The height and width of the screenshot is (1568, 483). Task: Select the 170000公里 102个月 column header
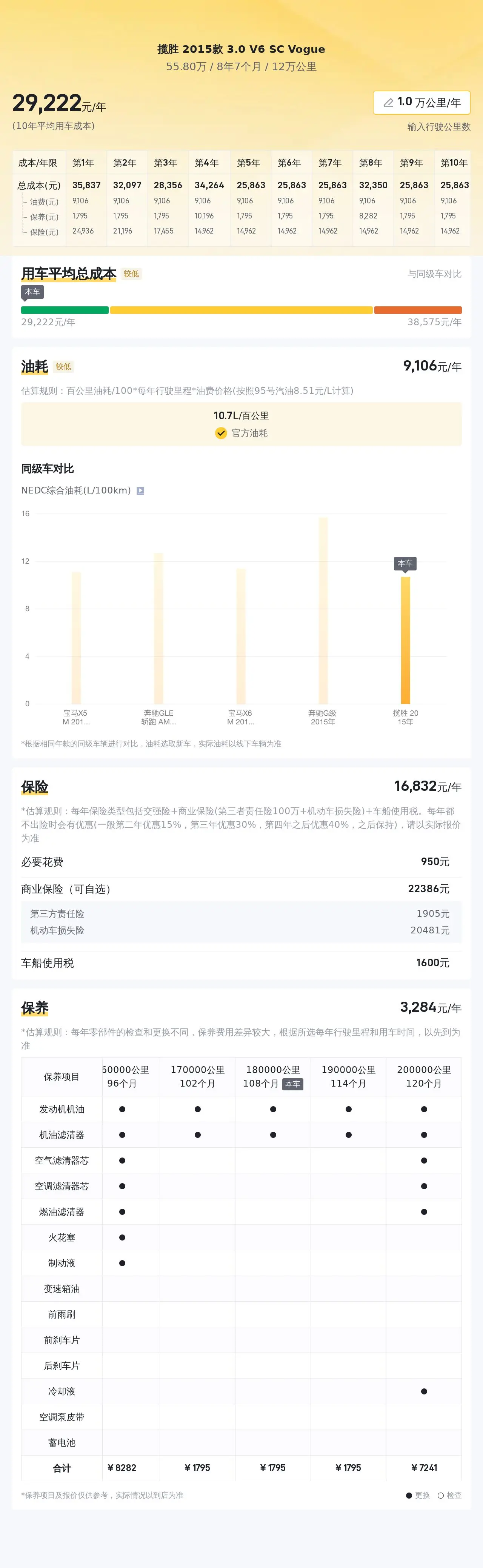click(197, 1076)
